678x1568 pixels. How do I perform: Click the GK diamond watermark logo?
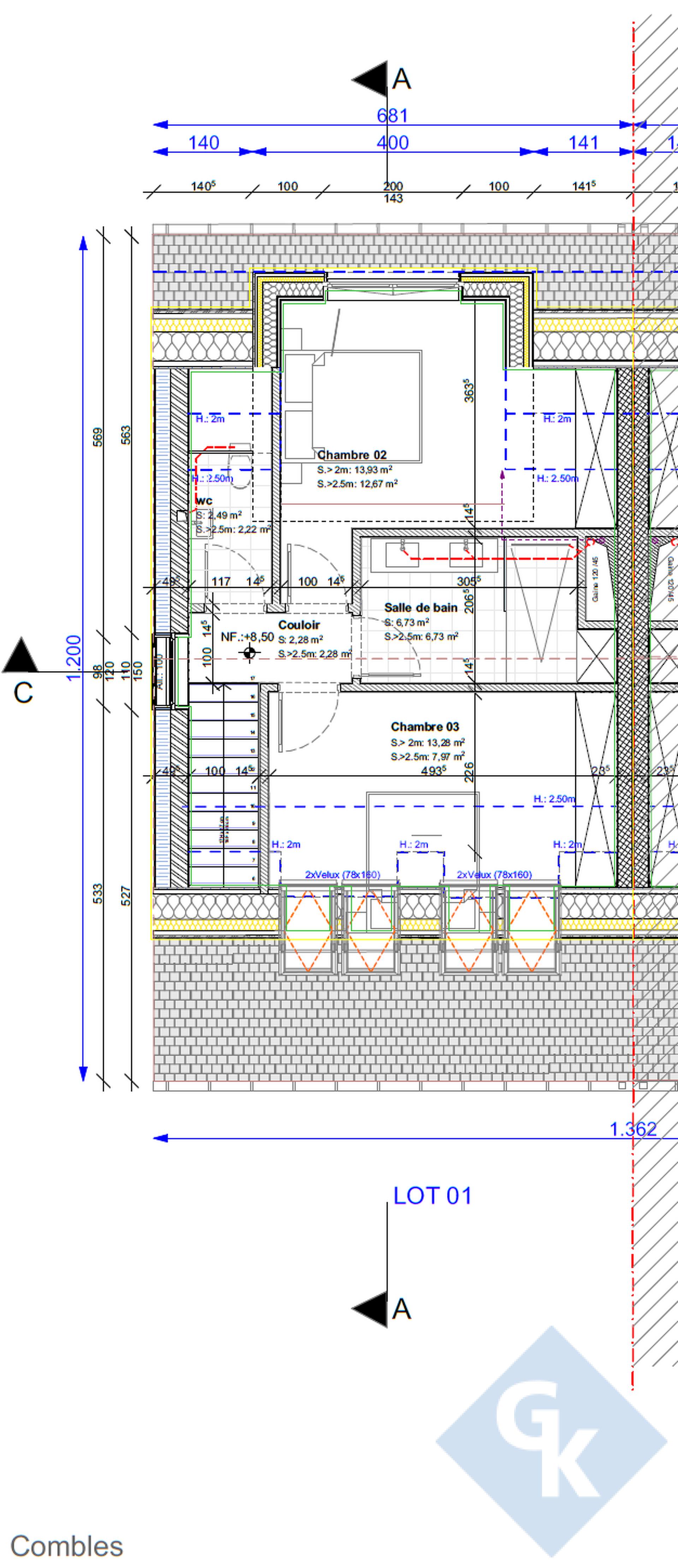[x=551, y=1441]
